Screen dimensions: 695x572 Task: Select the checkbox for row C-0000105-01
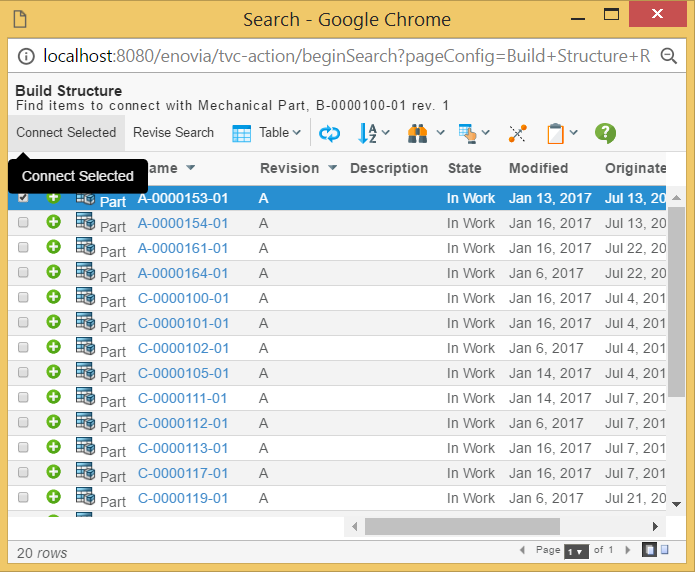[x=23, y=373]
